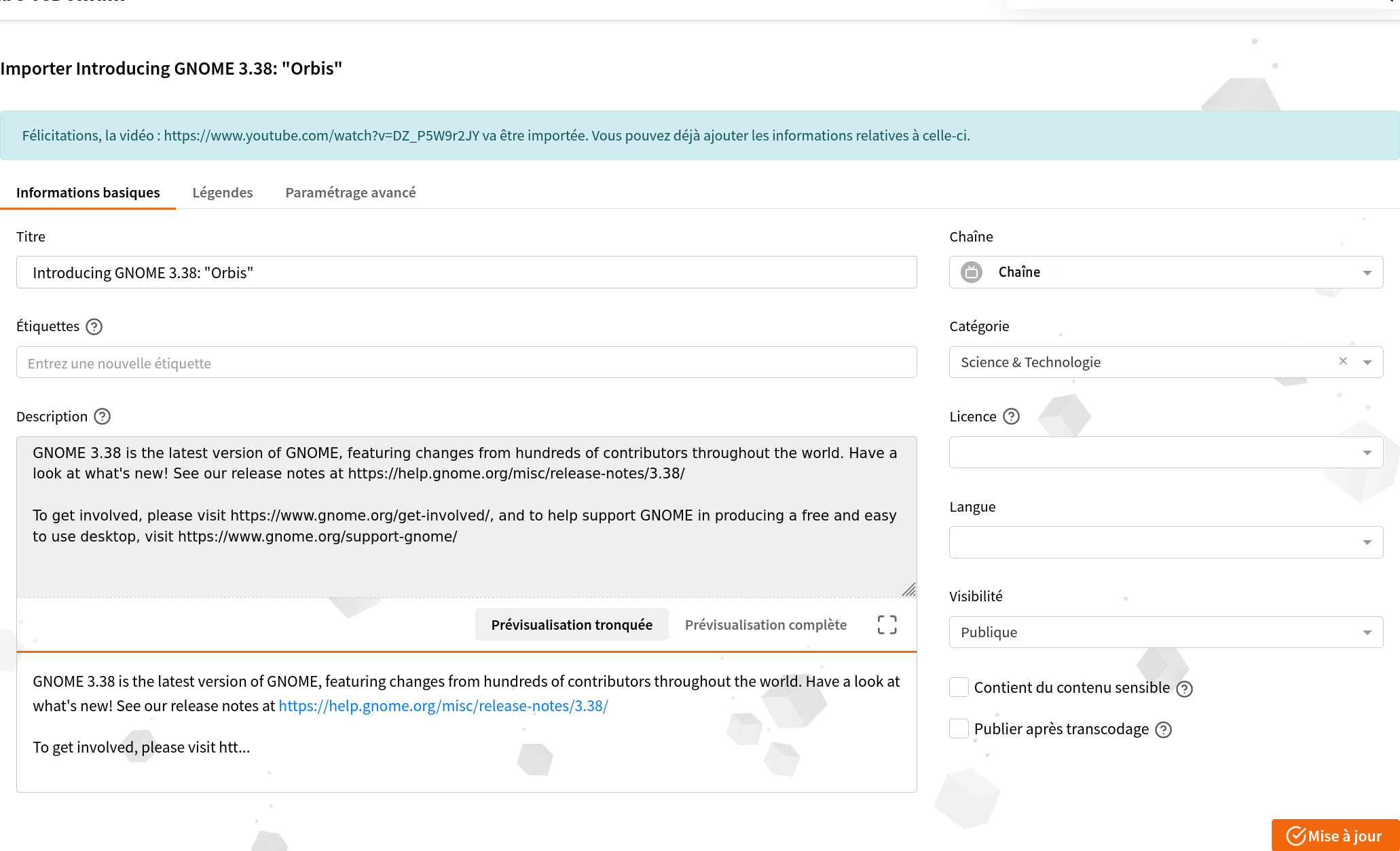Select Prévisualisation complète preview mode
This screenshot has height=851, width=1400.
tap(765, 624)
